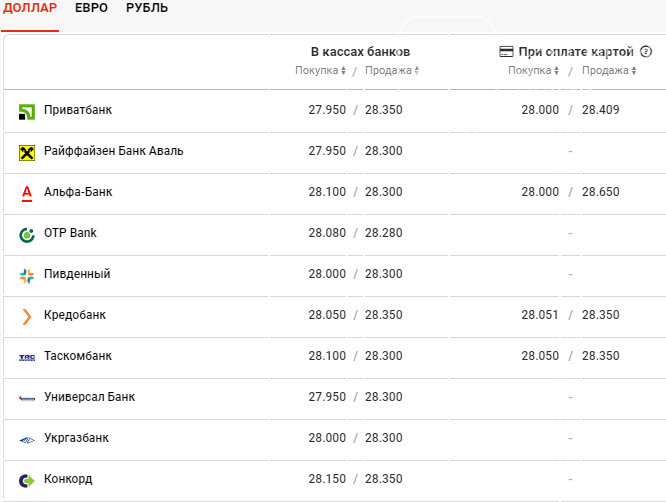Image resolution: width=666 pixels, height=502 pixels.
Task: Open the Универсал Банк link
Action: pyautogui.click(x=89, y=397)
